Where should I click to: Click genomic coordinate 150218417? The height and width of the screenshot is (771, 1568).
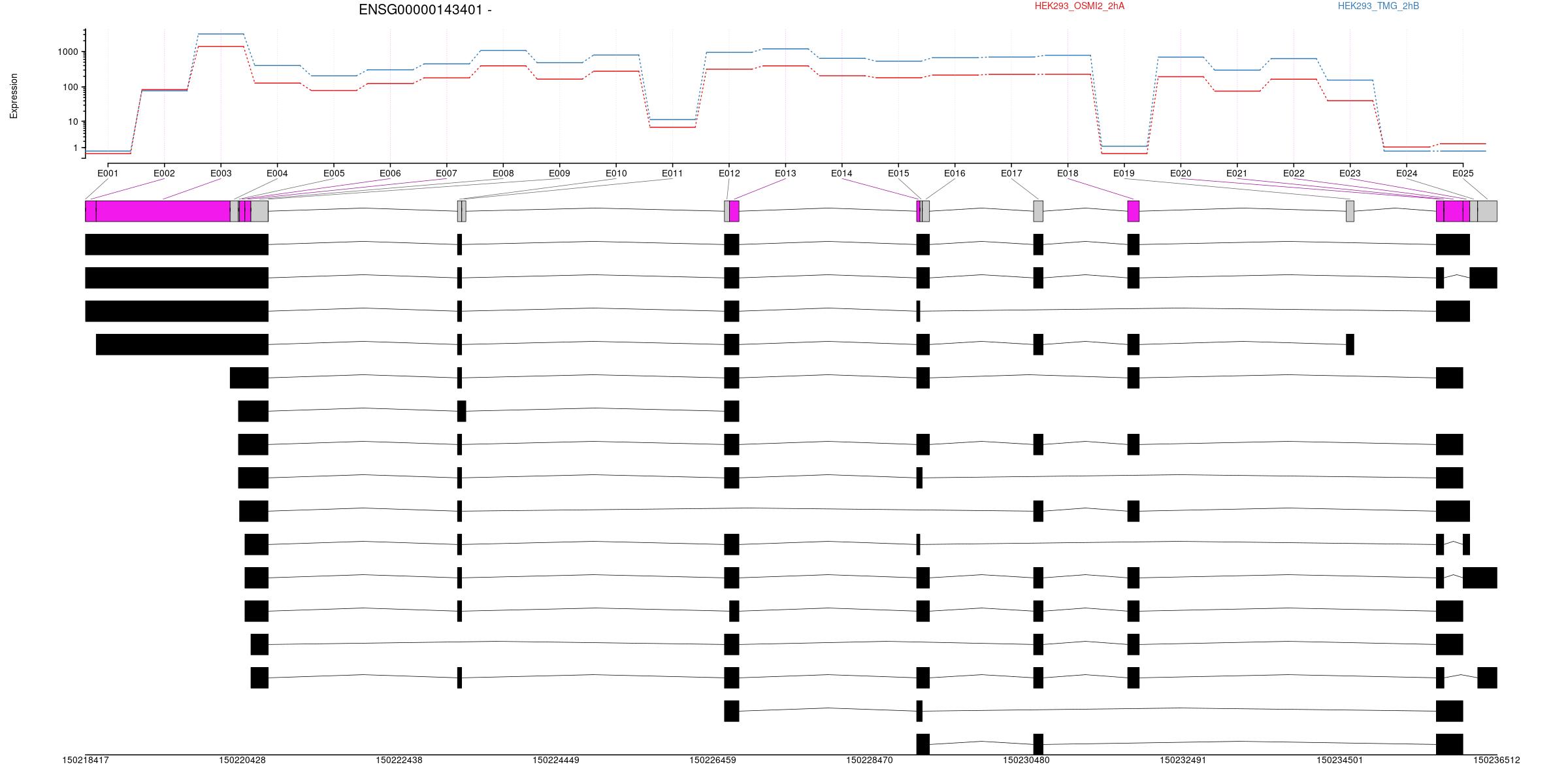click(x=86, y=761)
